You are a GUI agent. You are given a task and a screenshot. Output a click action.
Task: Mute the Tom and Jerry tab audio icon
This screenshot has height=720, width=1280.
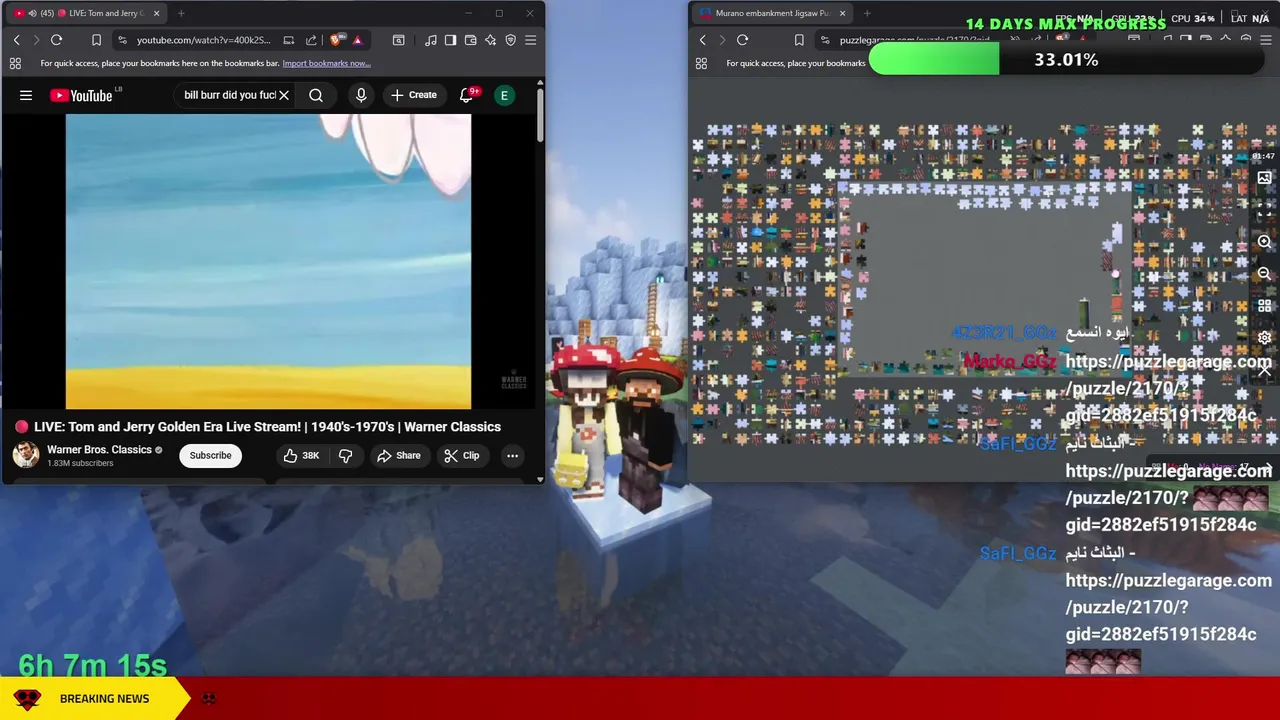pos(32,13)
